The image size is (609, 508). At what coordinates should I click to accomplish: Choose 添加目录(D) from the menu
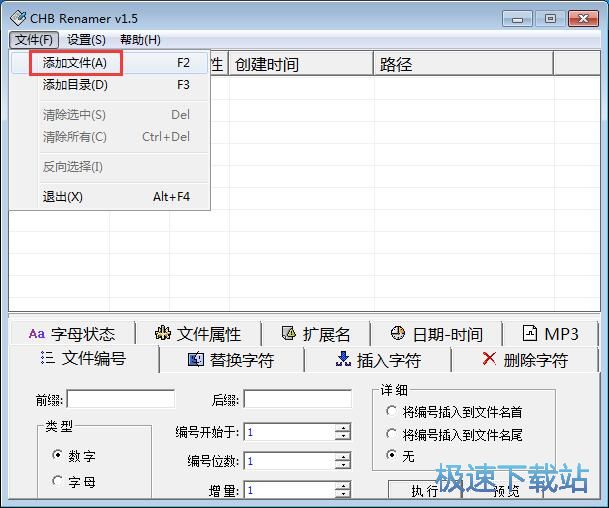point(110,85)
